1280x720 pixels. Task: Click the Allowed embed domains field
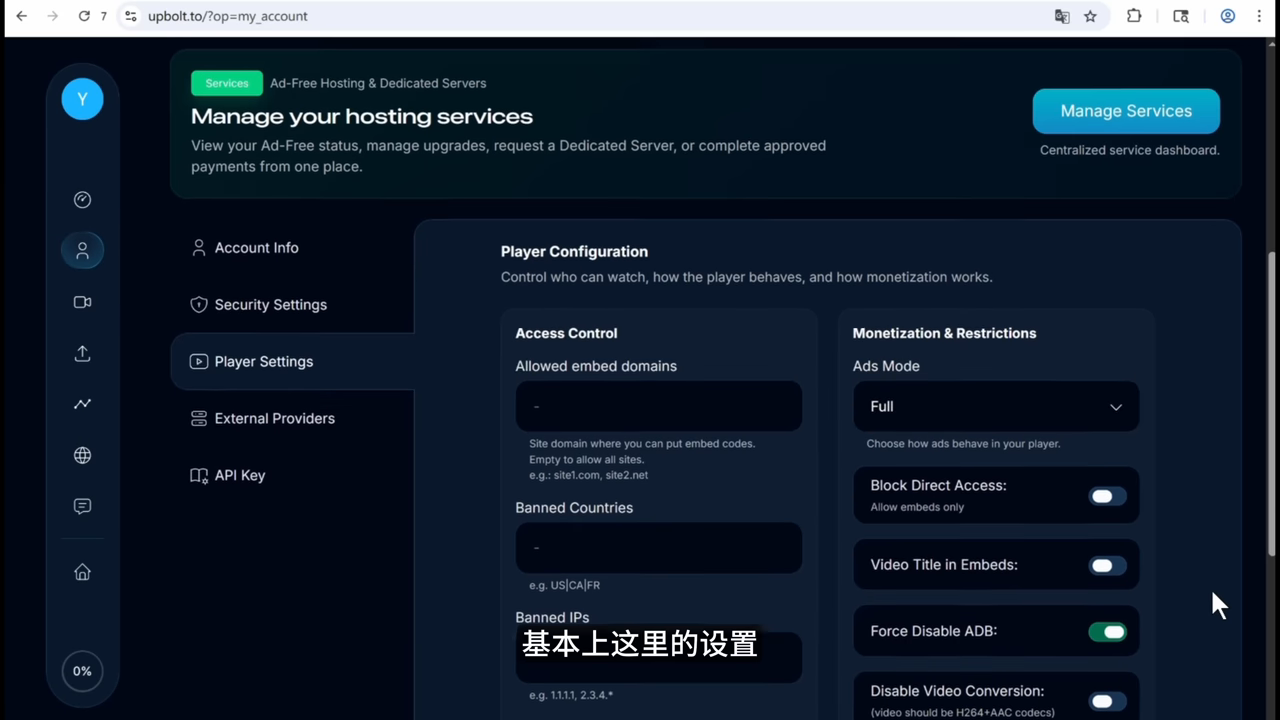click(658, 406)
